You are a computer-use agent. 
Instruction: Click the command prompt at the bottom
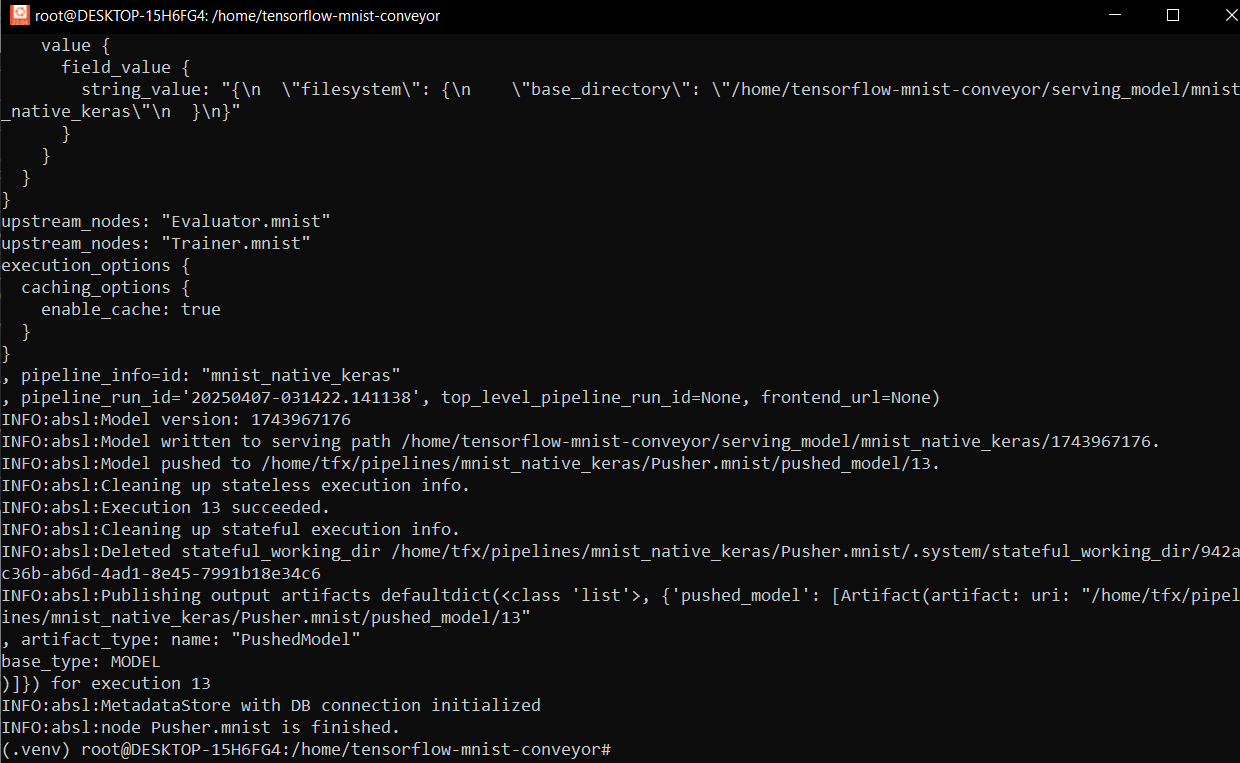(306, 749)
